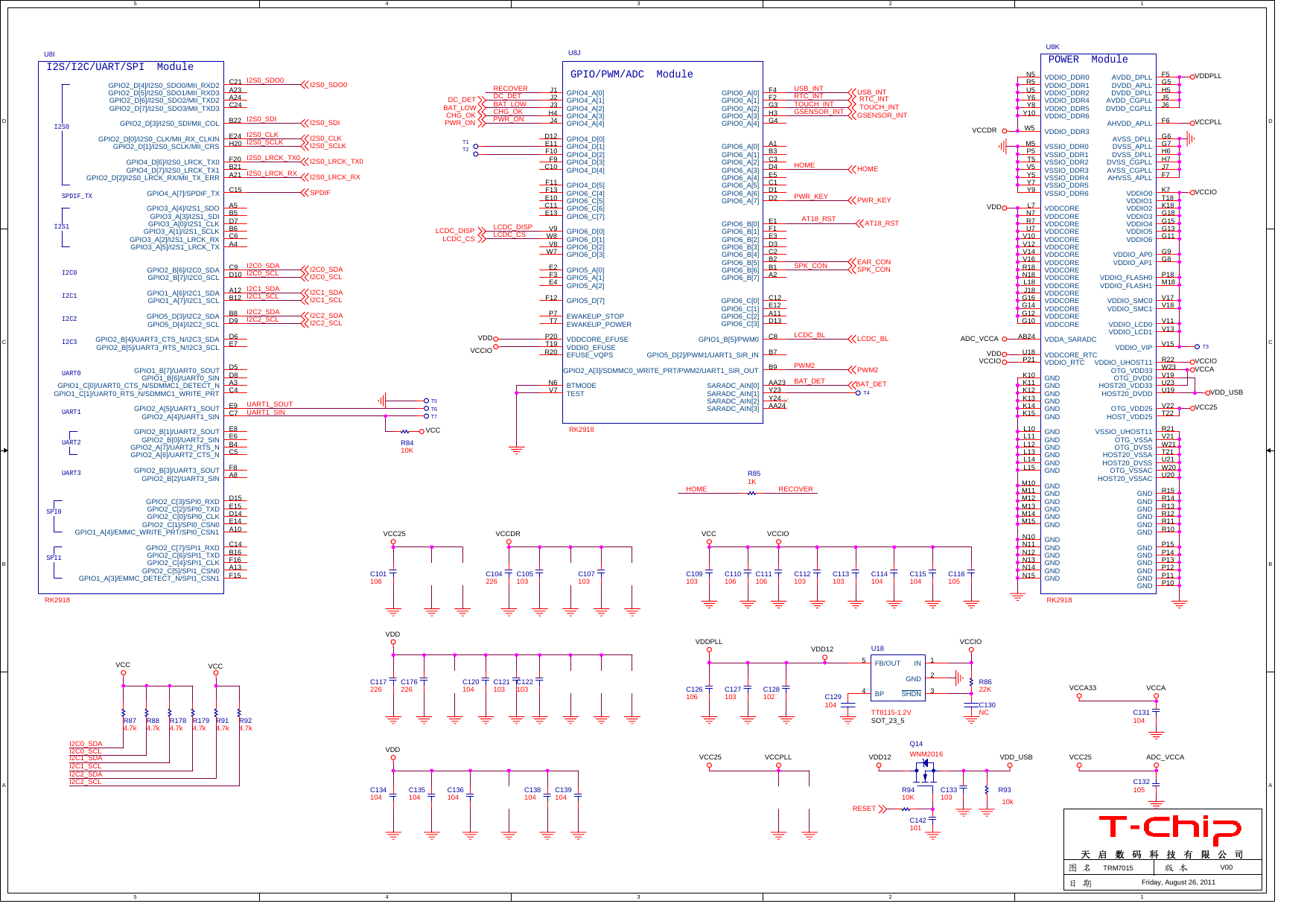Select the PWM2 port symbol
The width and height of the screenshot is (1307, 924).
[852, 370]
